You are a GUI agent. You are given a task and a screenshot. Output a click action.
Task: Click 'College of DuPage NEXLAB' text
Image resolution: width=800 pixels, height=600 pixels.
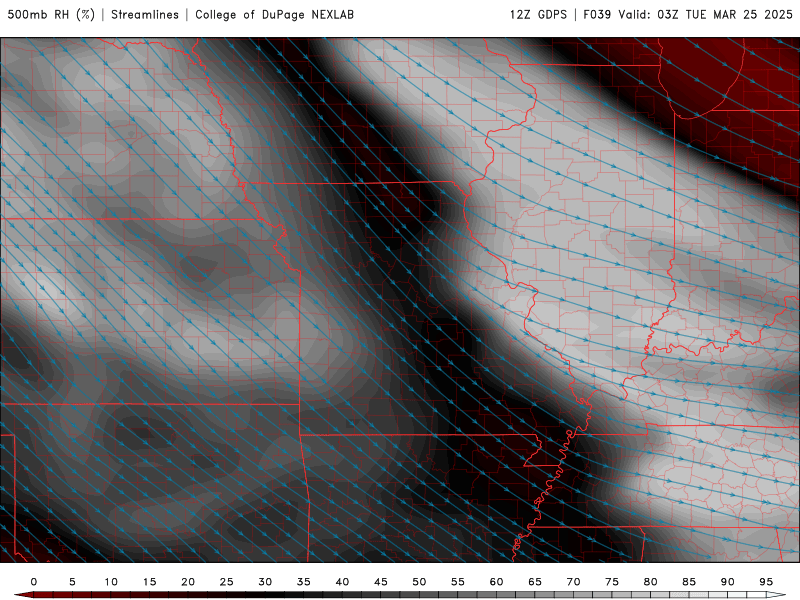[274, 14]
